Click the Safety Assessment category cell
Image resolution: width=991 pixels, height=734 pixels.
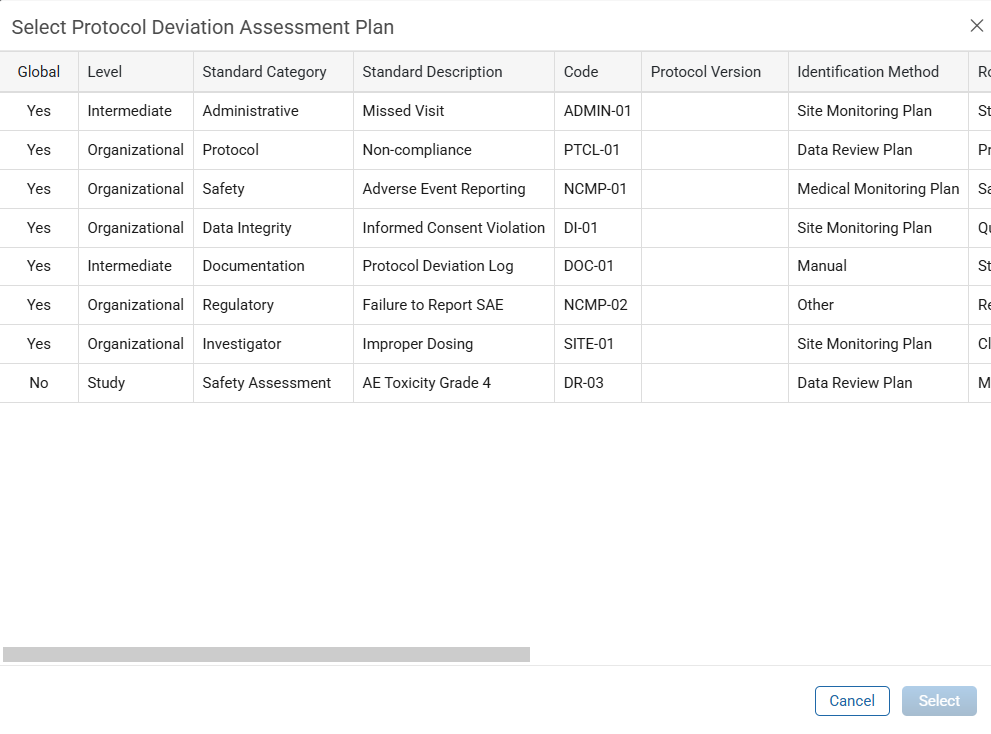pos(273,383)
